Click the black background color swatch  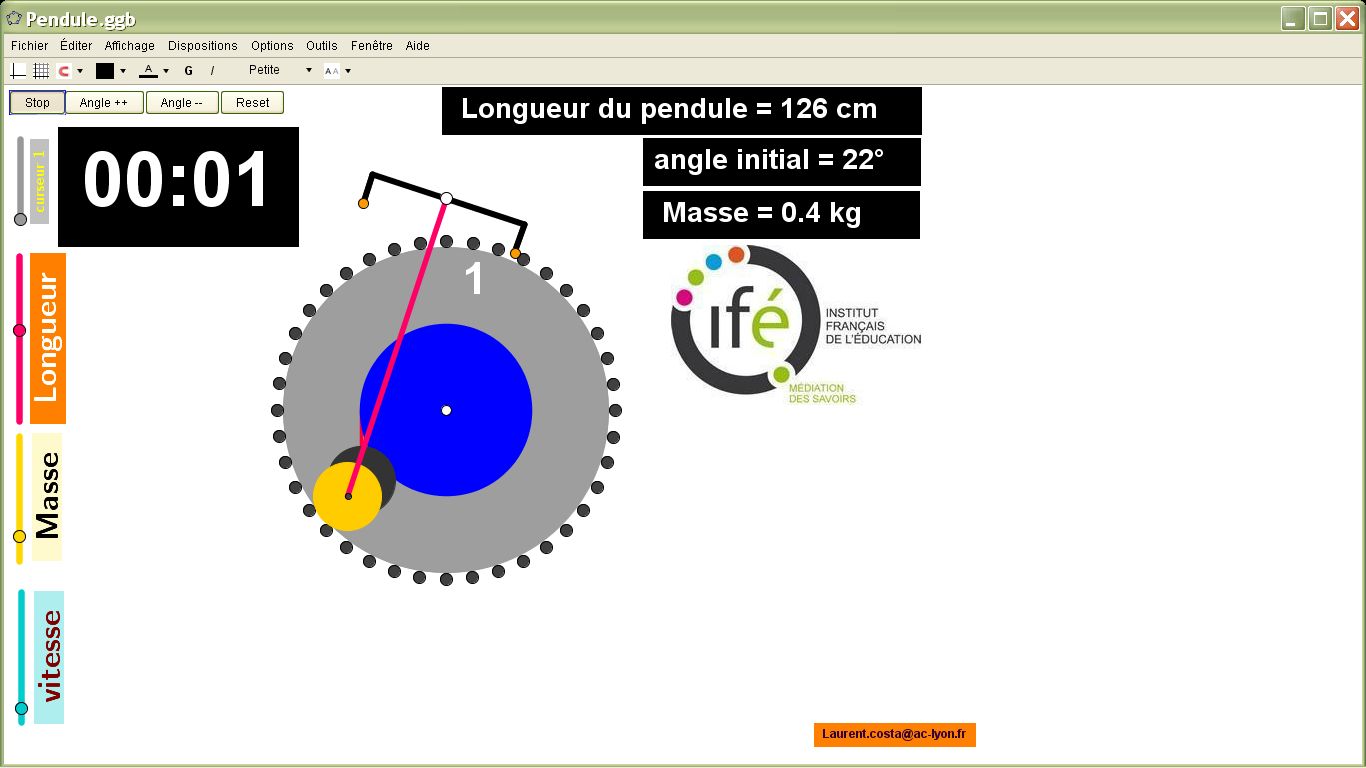pos(104,71)
